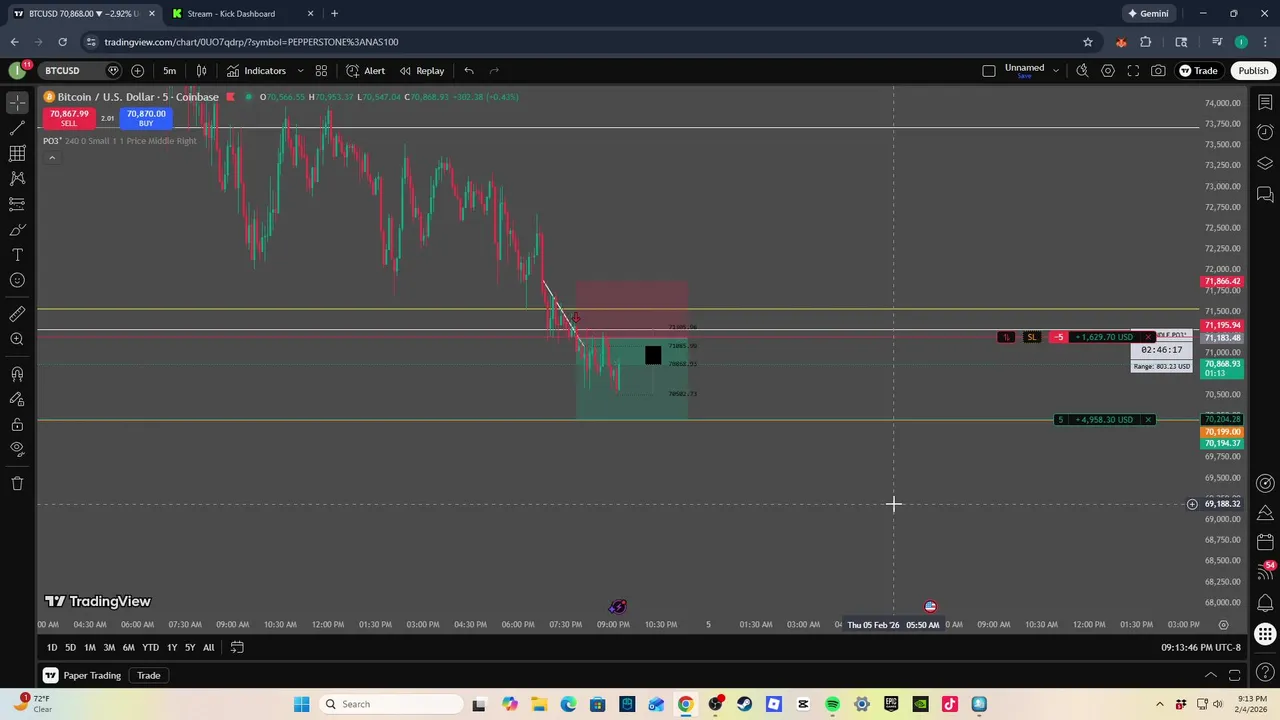Toggle hide all drawings eye icon
This screenshot has height=720, width=1280.
click(x=17, y=449)
